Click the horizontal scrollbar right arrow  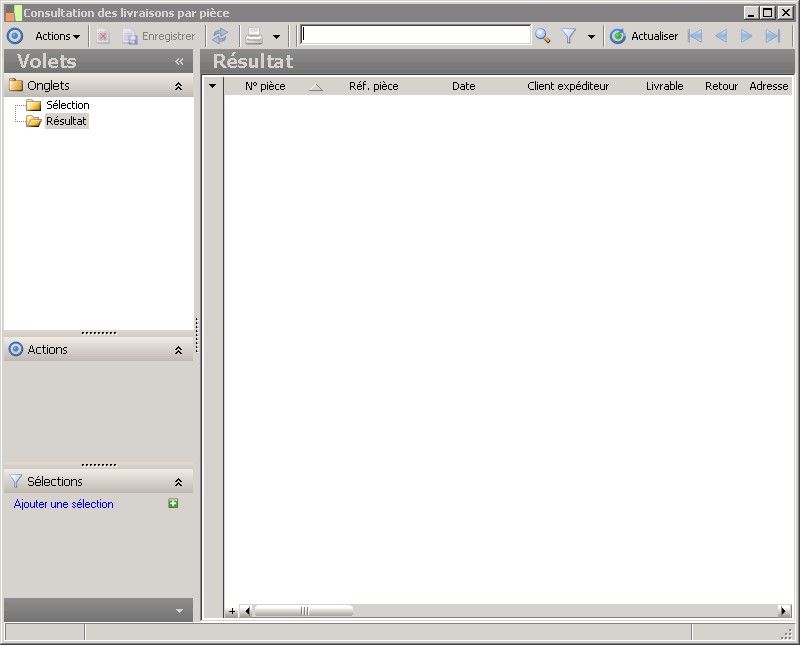pos(784,611)
